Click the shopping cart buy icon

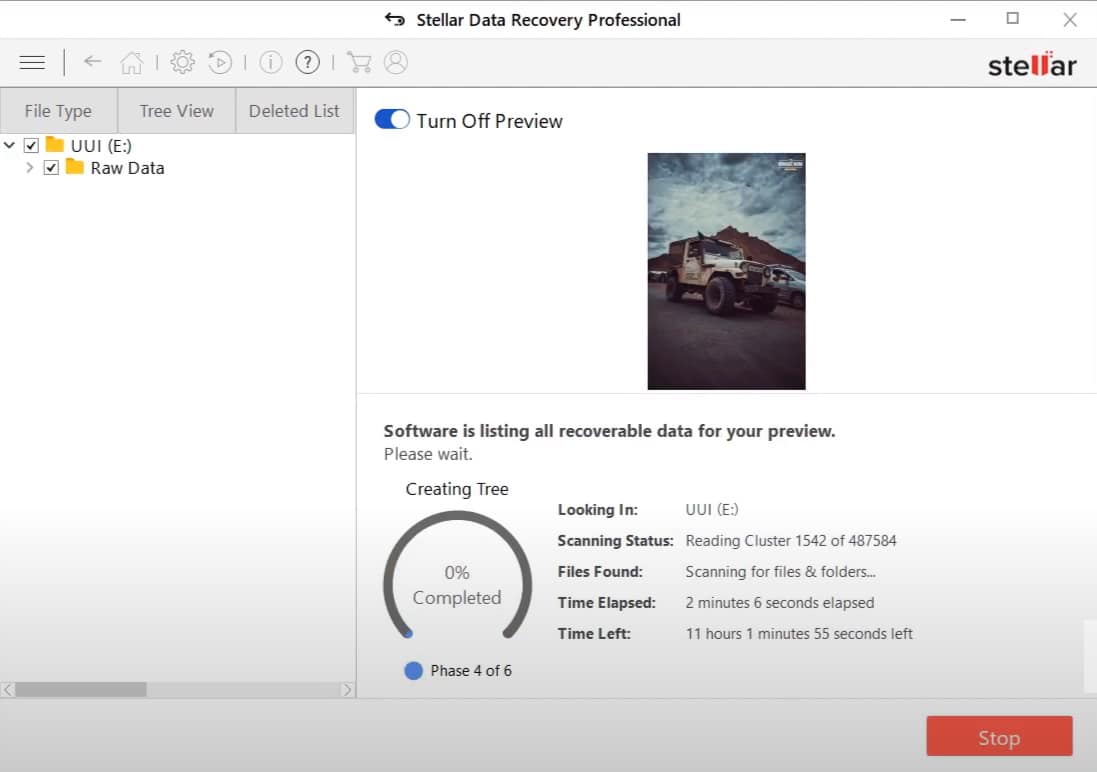point(359,62)
